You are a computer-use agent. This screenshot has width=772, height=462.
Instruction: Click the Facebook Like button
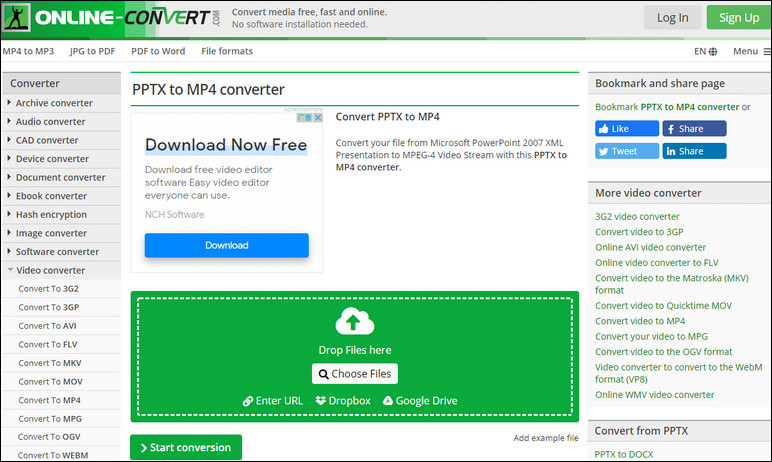(627, 129)
